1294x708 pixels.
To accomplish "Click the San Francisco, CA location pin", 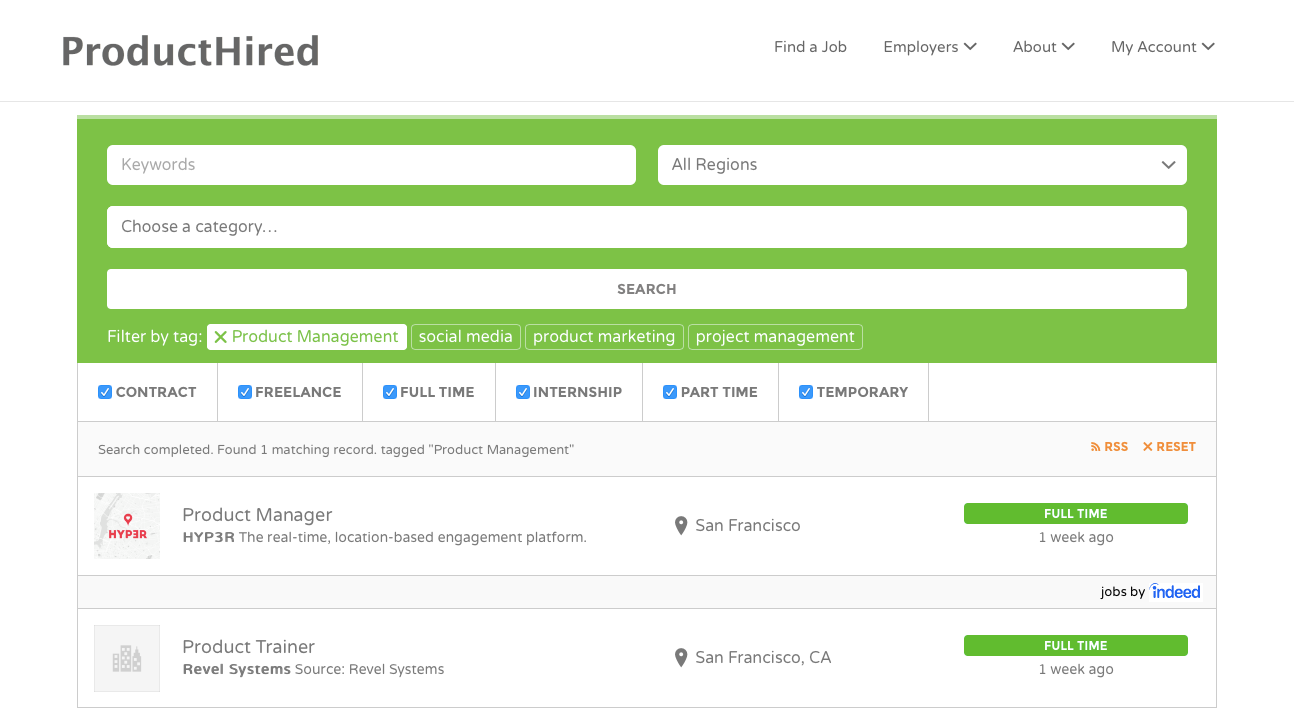I will [681, 658].
